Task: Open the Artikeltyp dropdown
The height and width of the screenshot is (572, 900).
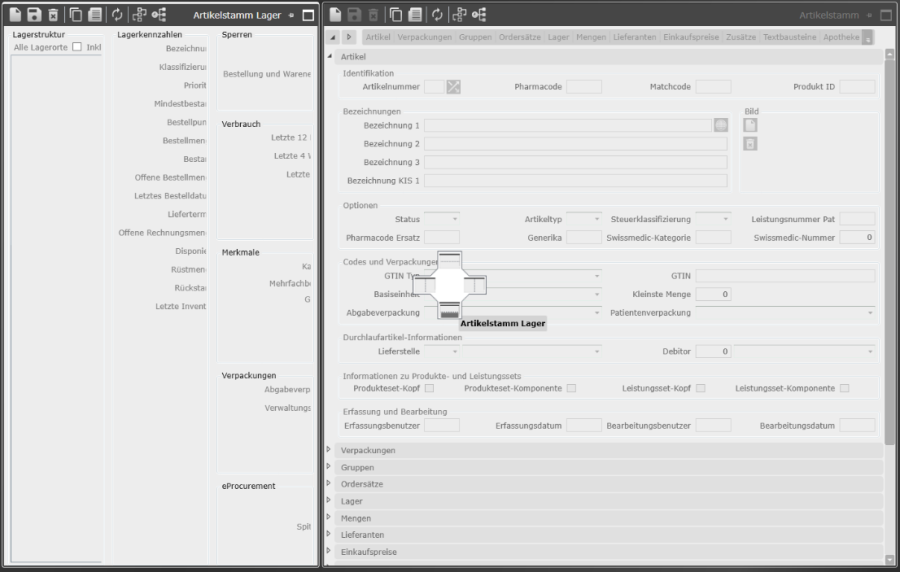Action: click(x=584, y=219)
